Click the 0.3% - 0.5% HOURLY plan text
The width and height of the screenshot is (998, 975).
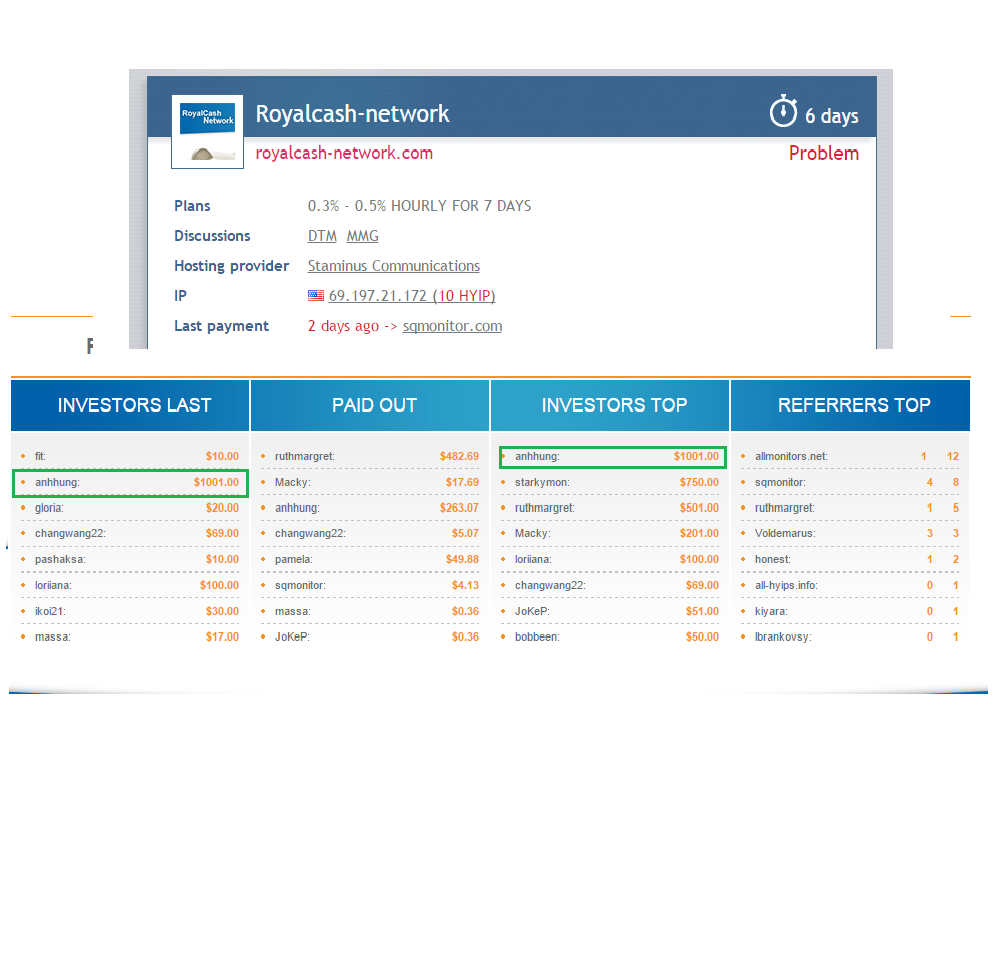pos(419,206)
